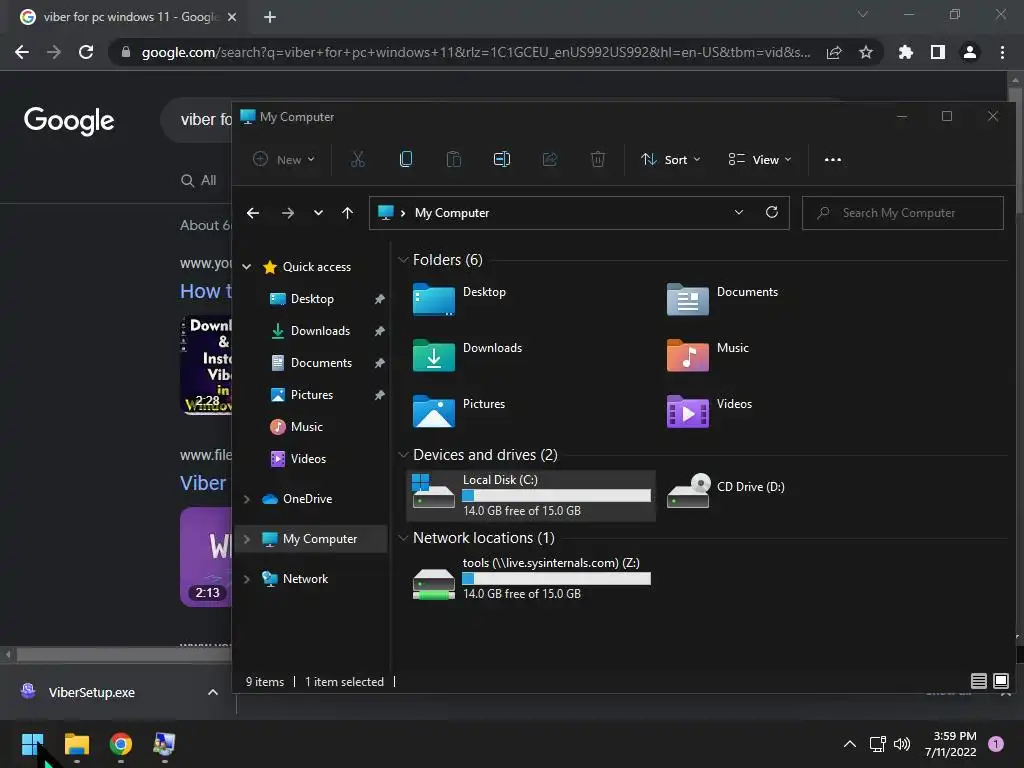Image resolution: width=1024 pixels, height=768 pixels.
Task: Click the Copy icon in Explorer toolbar
Action: [406, 159]
